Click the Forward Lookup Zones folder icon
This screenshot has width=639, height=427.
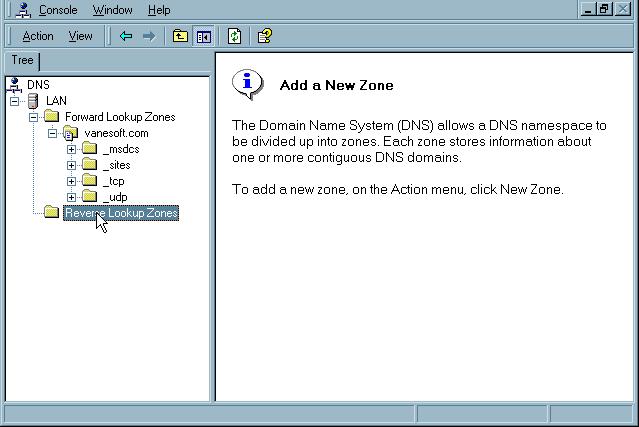pos(52,117)
